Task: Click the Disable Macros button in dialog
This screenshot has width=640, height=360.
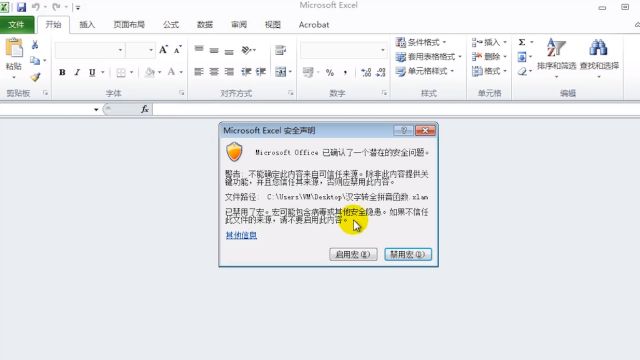Action: (x=408, y=254)
